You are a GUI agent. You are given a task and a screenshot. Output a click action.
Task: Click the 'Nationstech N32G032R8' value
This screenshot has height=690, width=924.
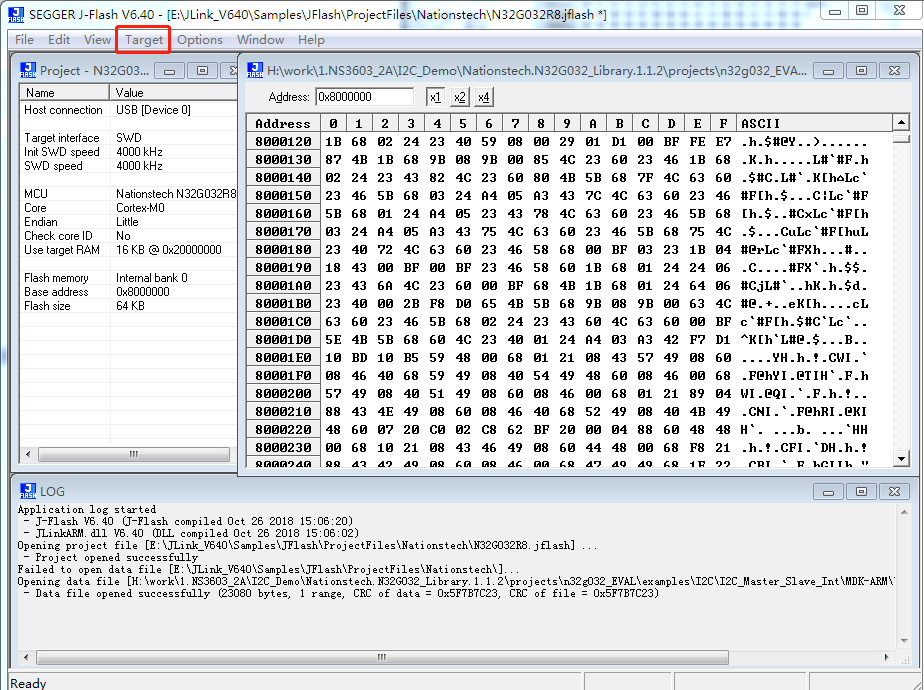click(176, 194)
